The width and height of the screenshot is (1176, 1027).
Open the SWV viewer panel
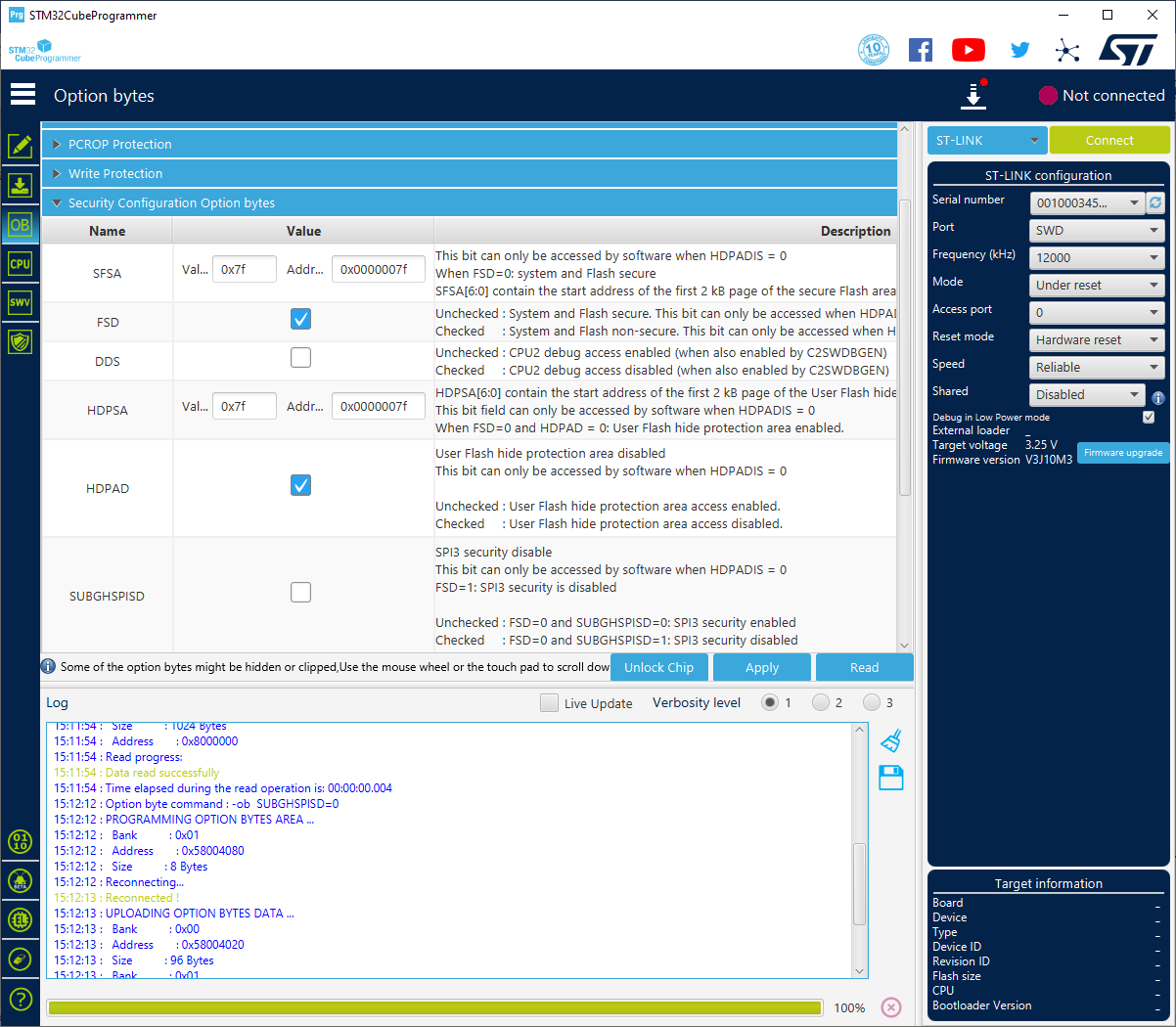pos(21,302)
